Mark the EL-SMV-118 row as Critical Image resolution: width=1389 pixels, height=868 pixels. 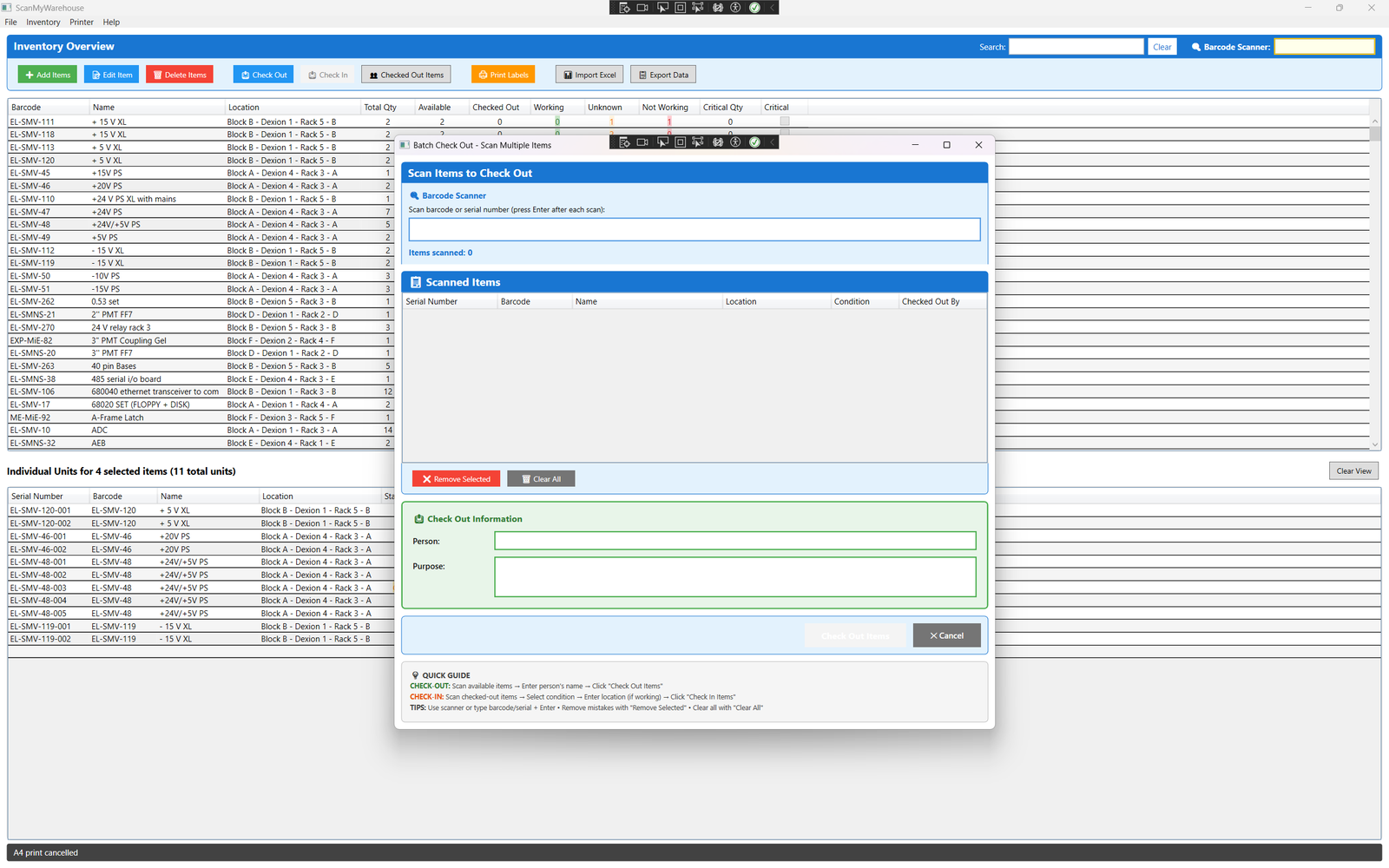click(784, 135)
